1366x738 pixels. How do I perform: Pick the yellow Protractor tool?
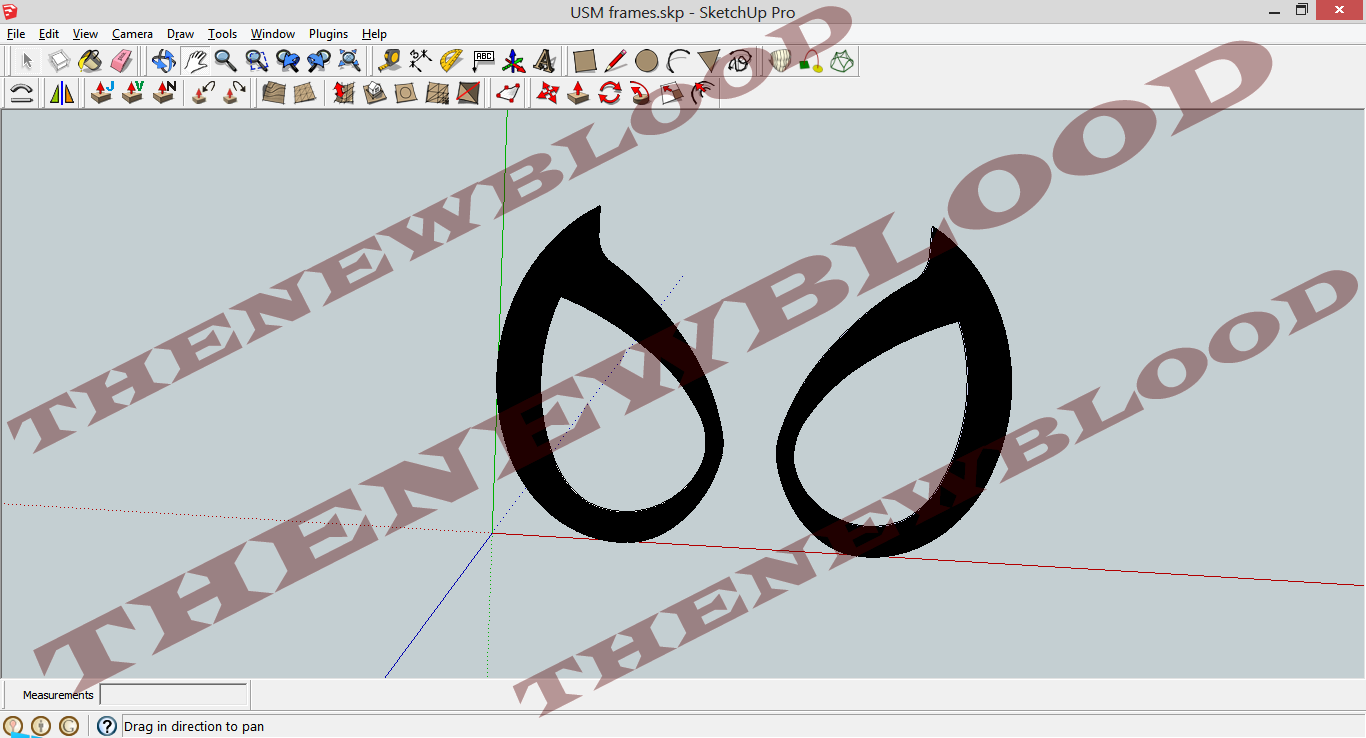[452, 61]
